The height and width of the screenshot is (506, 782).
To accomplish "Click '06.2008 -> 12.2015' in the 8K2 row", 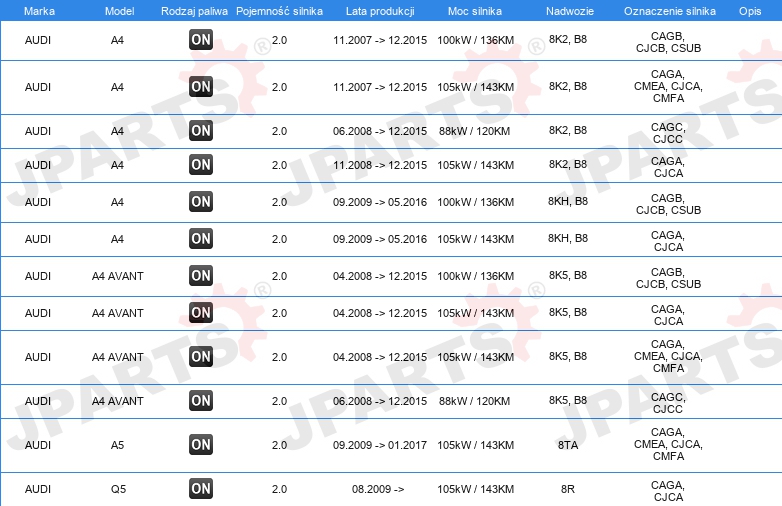I will coord(380,131).
